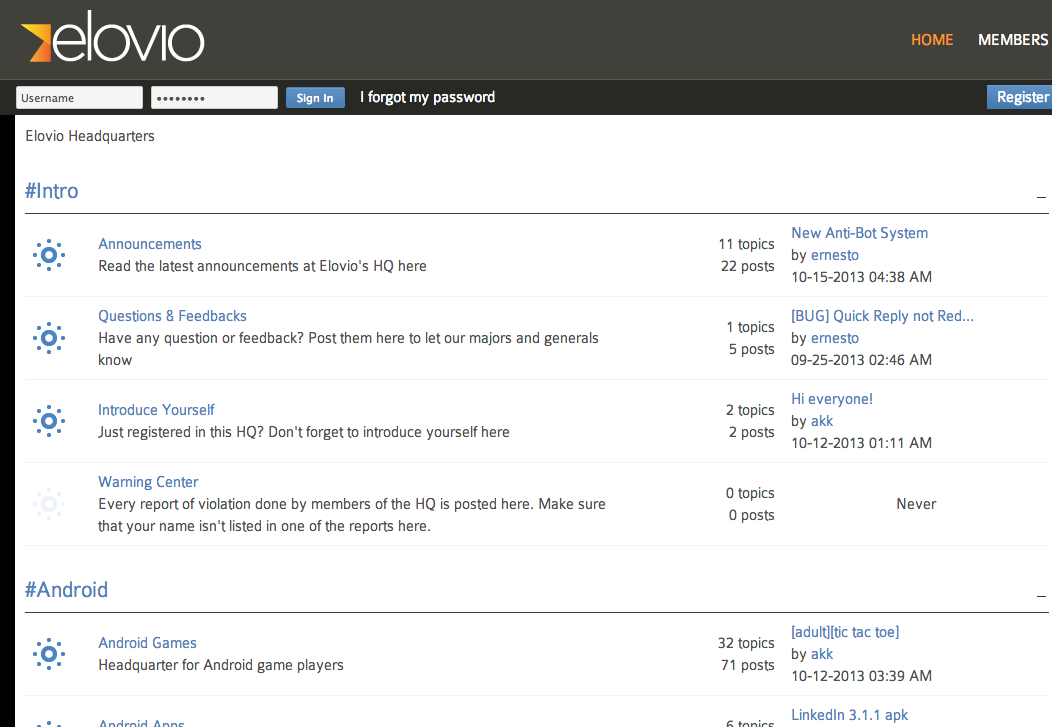Click the Questions & Feedbacks forum status icon
Screen dimensions: 1052x727
(x=49, y=338)
